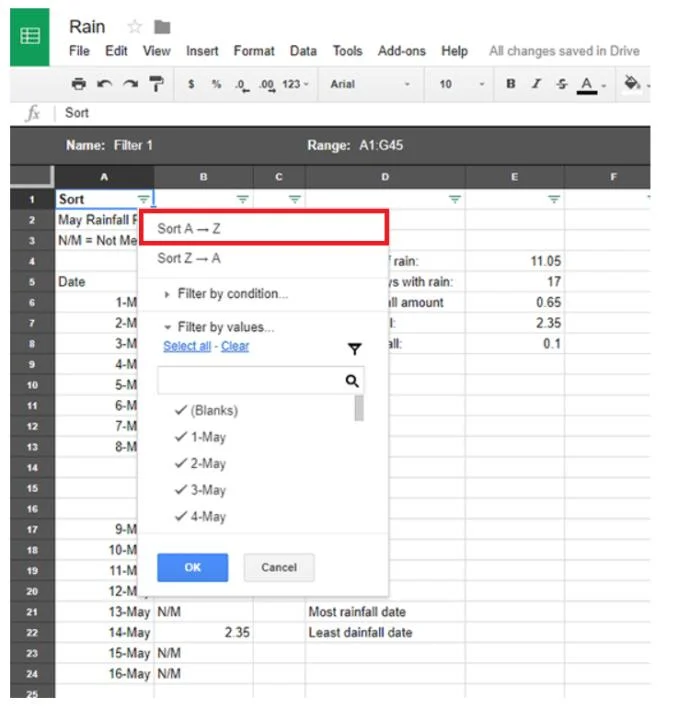Click the OK button

(192, 567)
